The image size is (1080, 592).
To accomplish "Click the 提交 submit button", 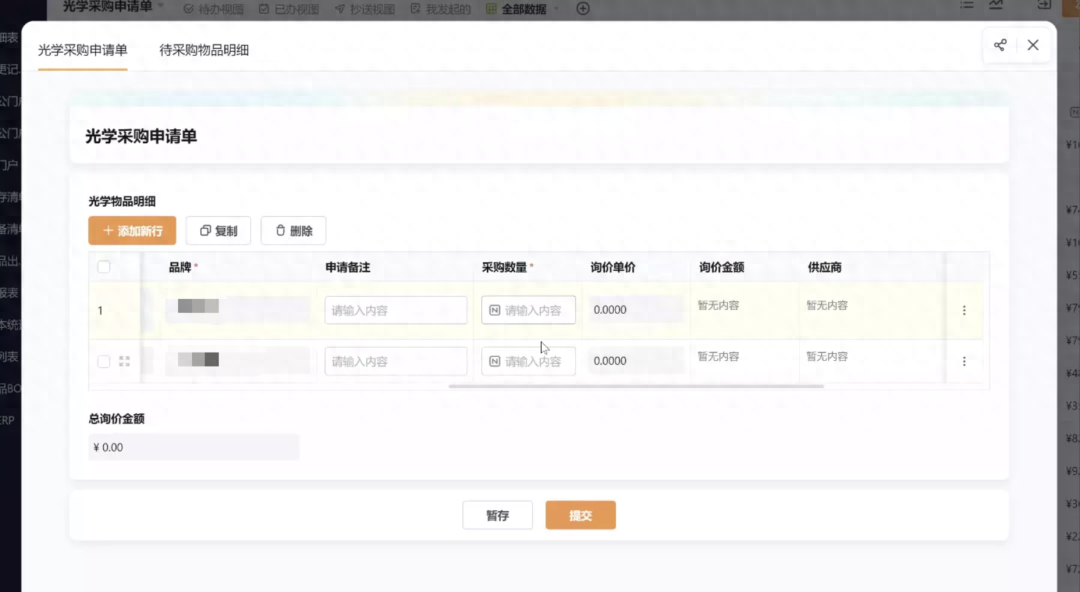I will [x=580, y=515].
